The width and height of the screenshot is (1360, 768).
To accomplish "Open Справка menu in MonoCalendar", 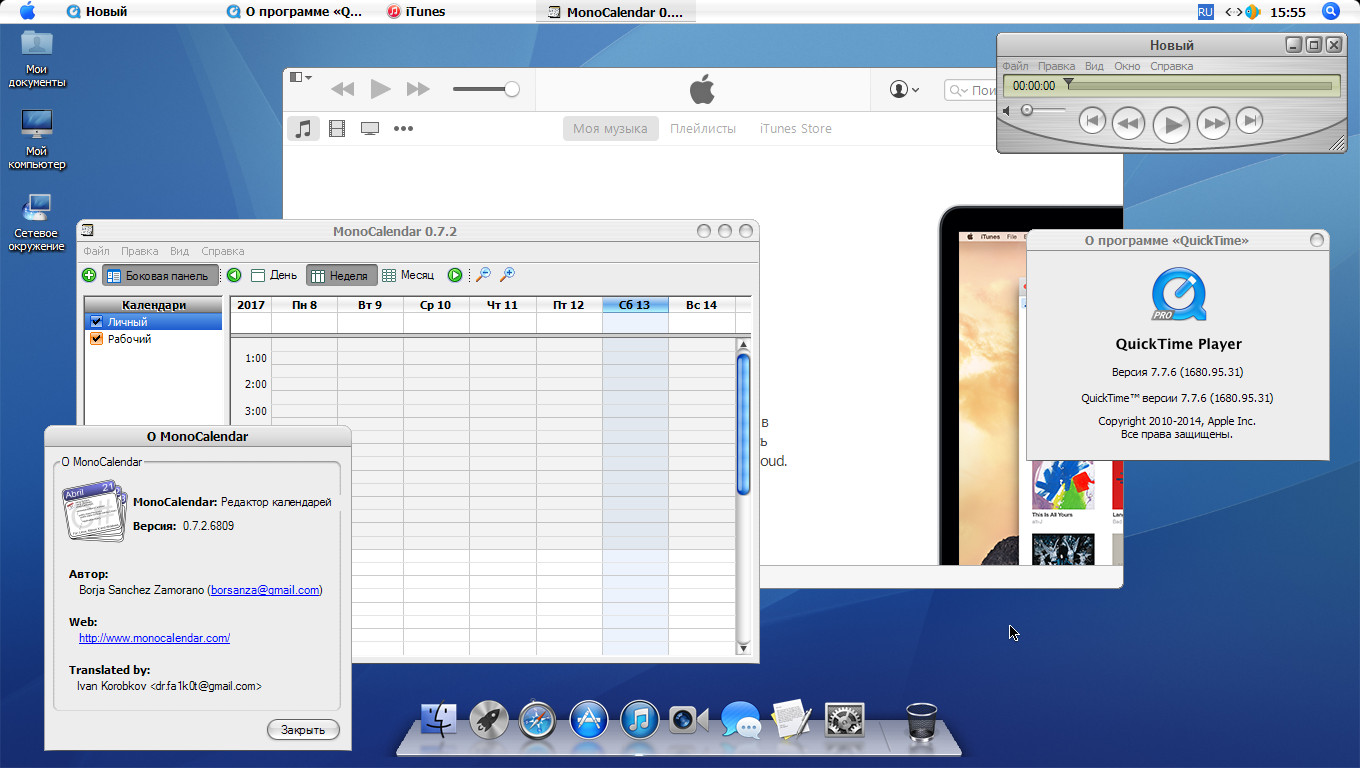I will click(222, 251).
